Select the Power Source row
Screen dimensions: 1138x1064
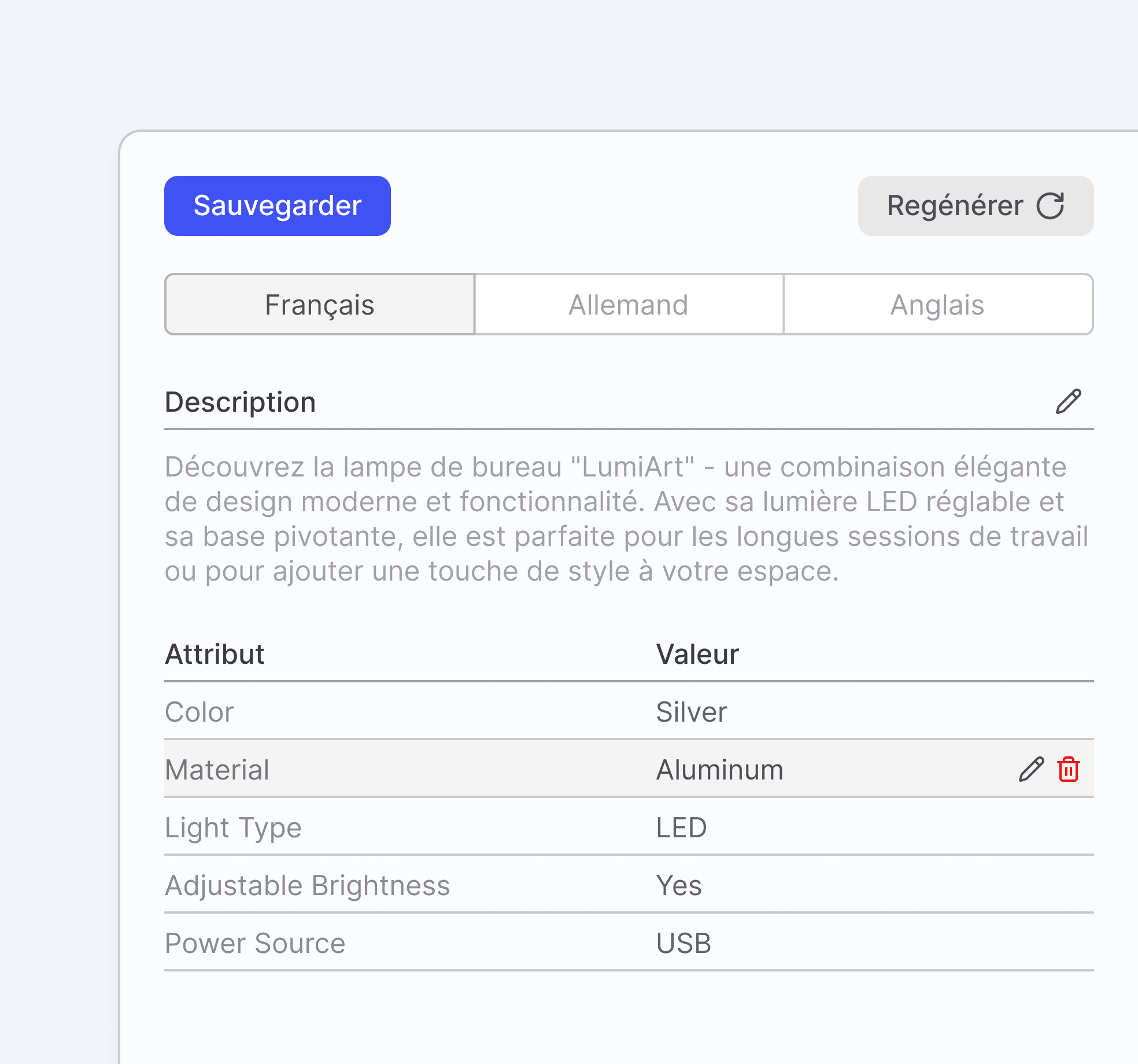click(255, 943)
